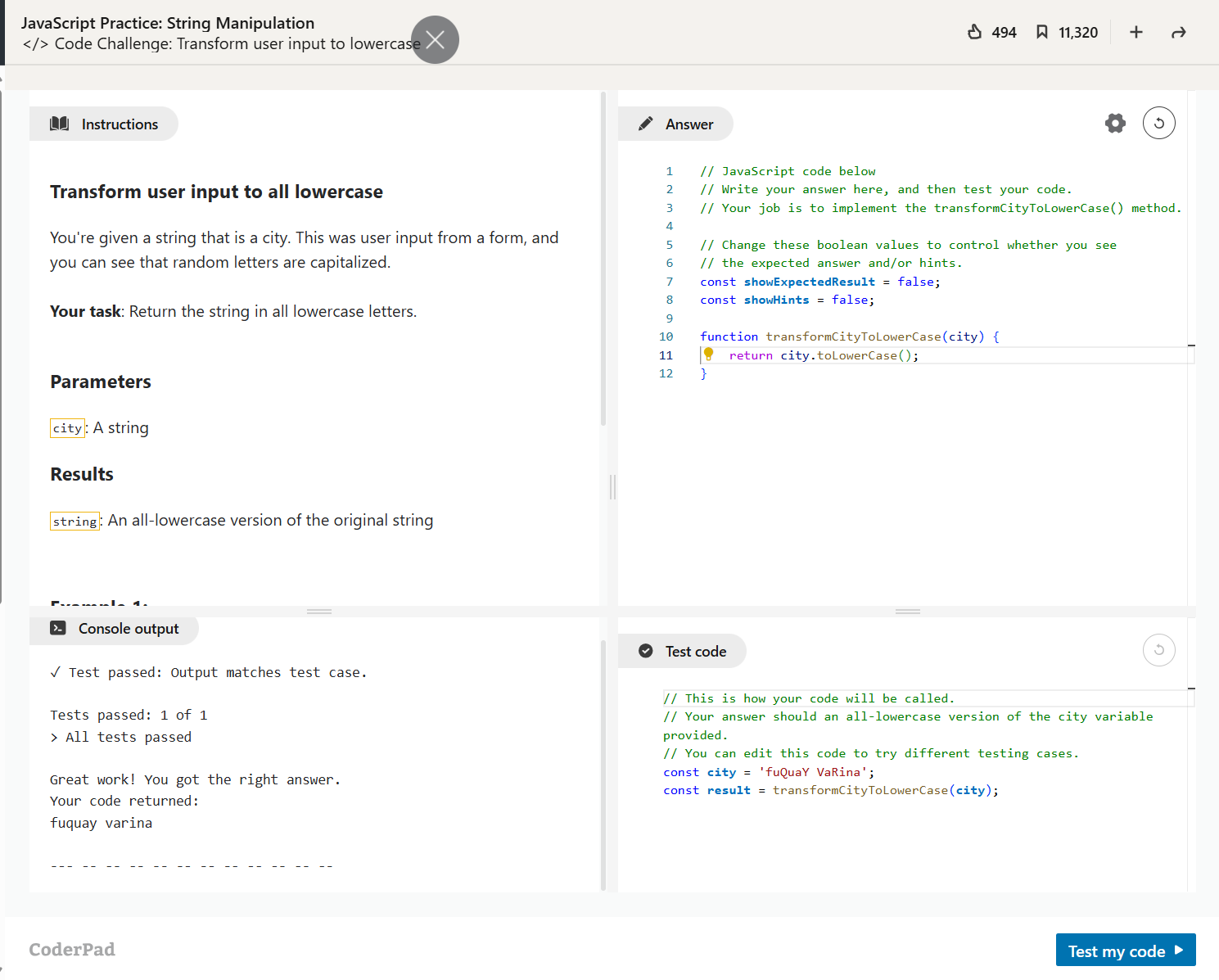Click the lightbulb hint icon on line 11
This screenshot has width=1219, height=980.
click(x=709, y=354)
